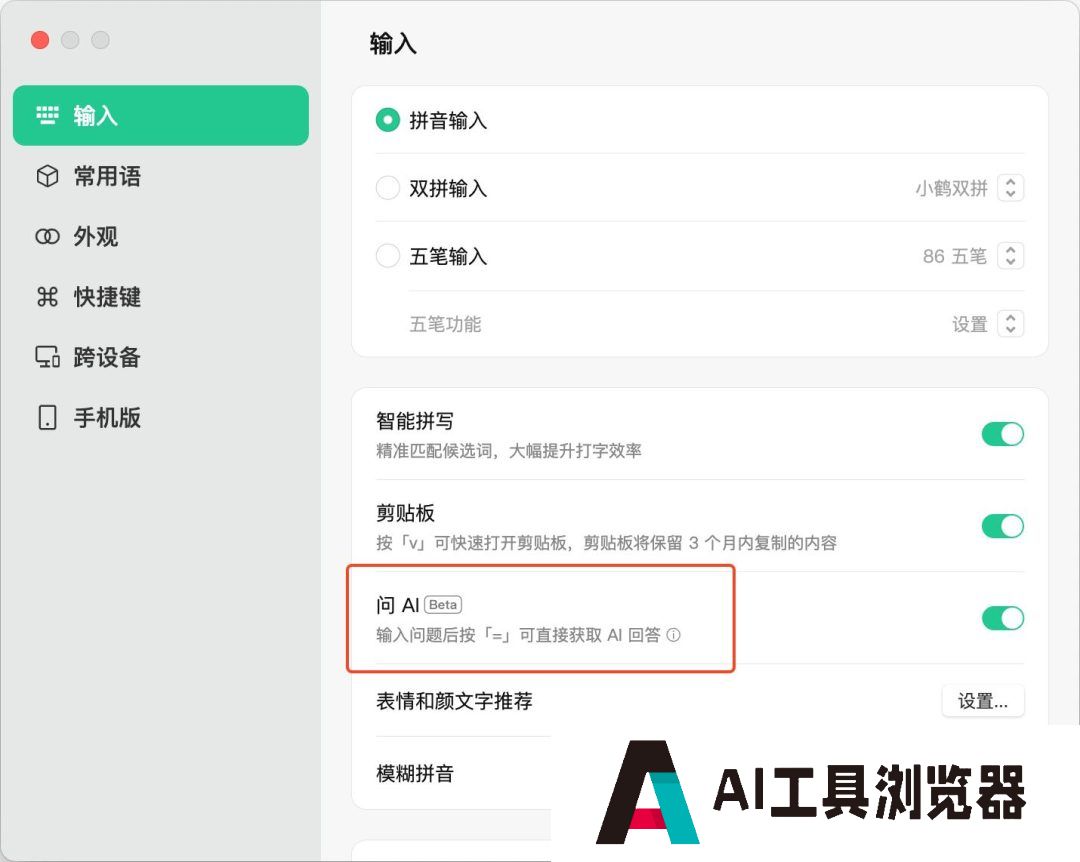Click 设置... button for 表情和颜文字推荐
The image size is (1080, 862).
point(983,701)
